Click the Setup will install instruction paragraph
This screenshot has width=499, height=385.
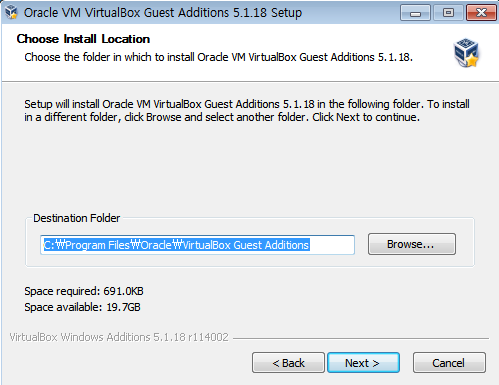tap(247, 111)
